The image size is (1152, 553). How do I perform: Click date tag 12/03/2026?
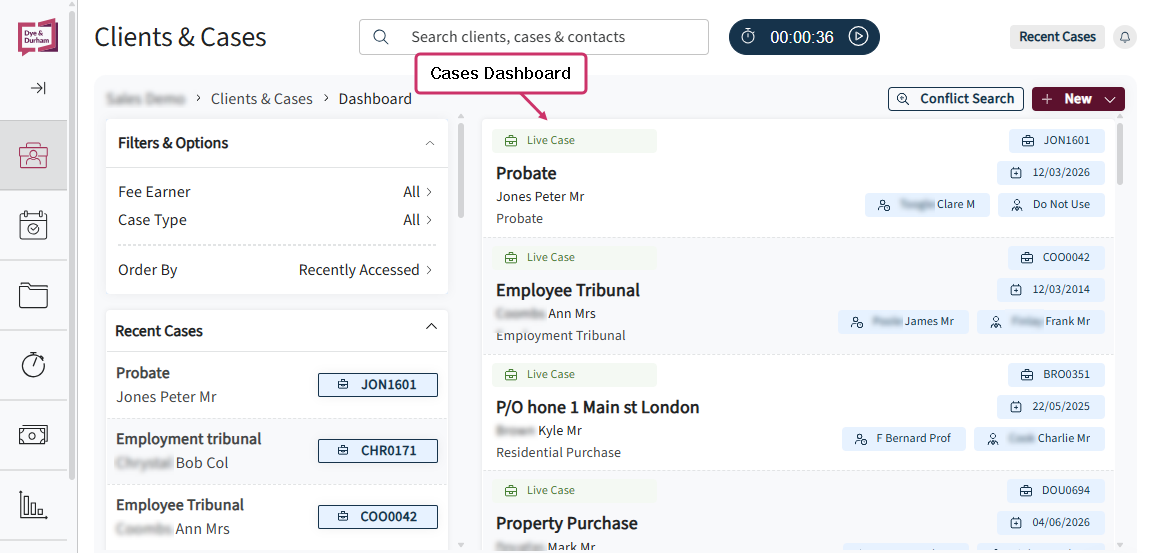(1051, 173)
